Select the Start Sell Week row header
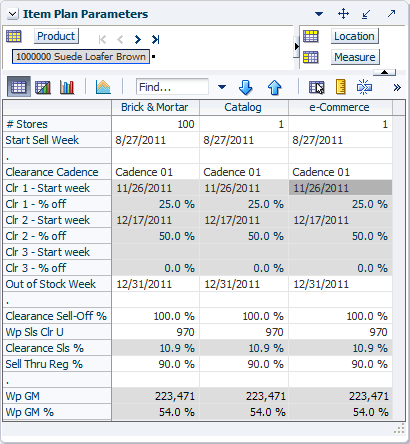The height and width of the screenshot is (444, 410). pyautogui.click(x=57, y=140)
